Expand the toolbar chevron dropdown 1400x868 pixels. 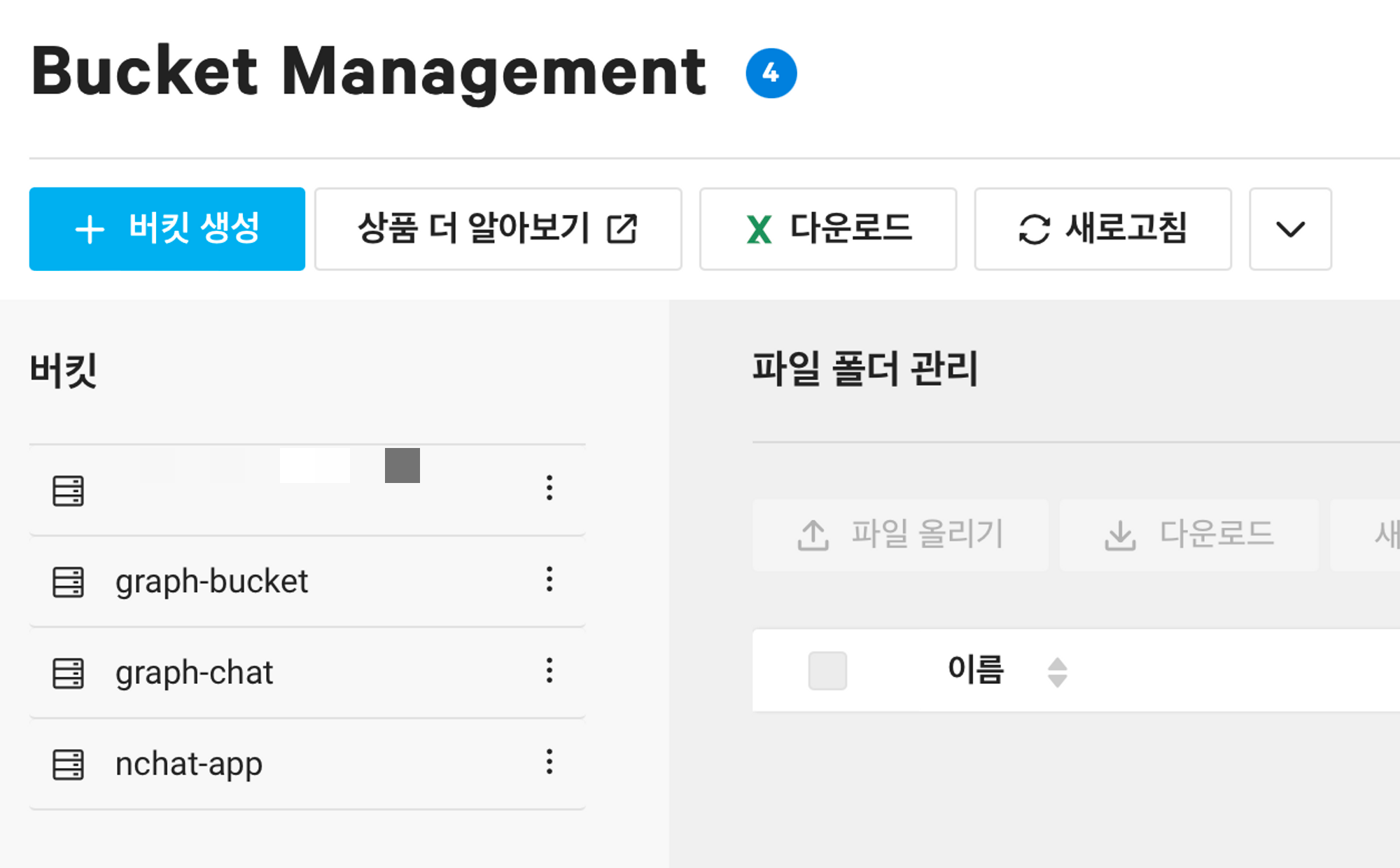1290,229
